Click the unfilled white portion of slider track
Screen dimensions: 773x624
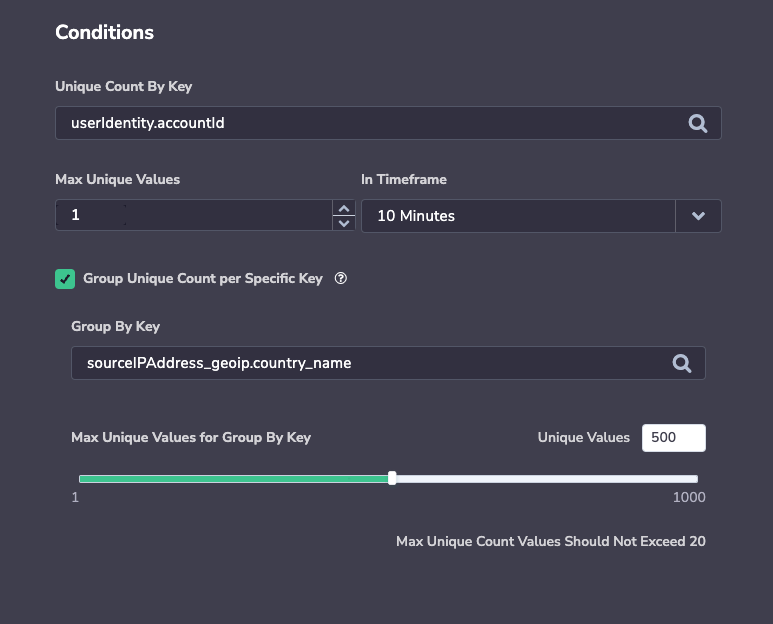tap(547, 479)
